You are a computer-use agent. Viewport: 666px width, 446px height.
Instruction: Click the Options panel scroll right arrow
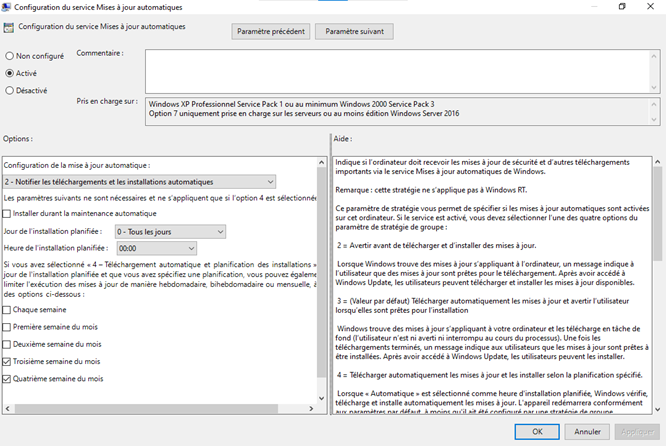coord(311,409)
